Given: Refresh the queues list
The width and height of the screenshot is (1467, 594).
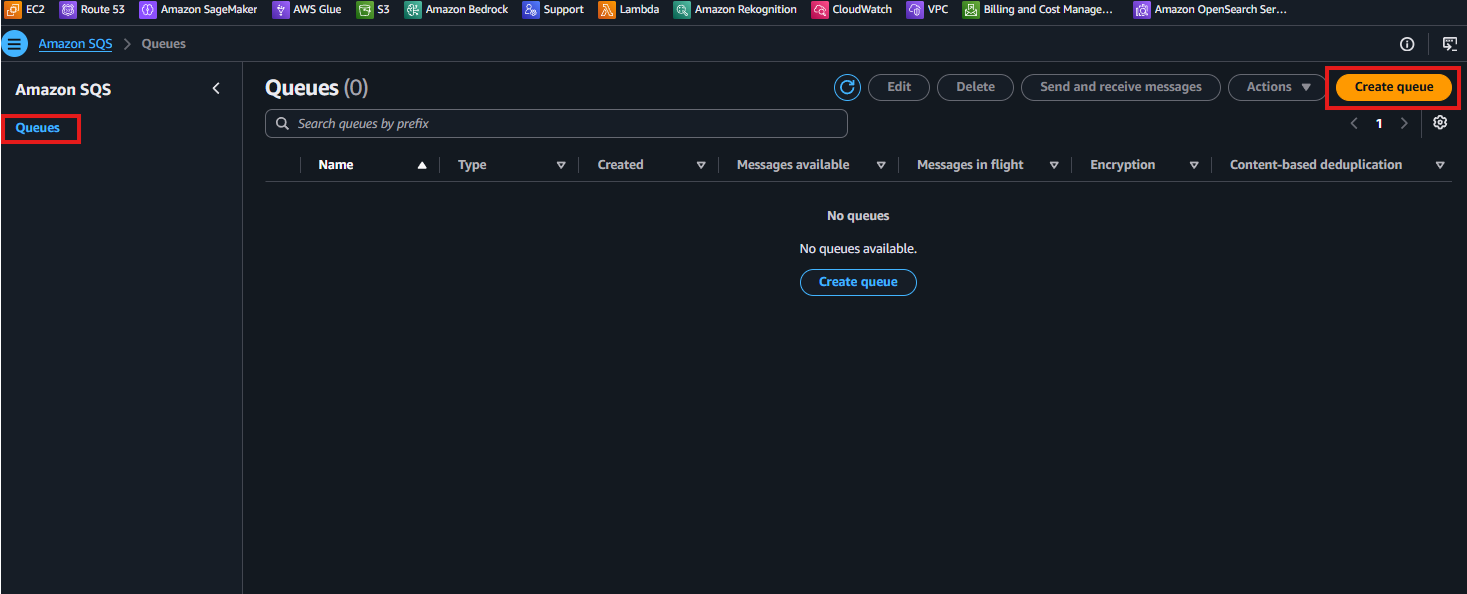Looking at the screenshot, I should point(848,87).
